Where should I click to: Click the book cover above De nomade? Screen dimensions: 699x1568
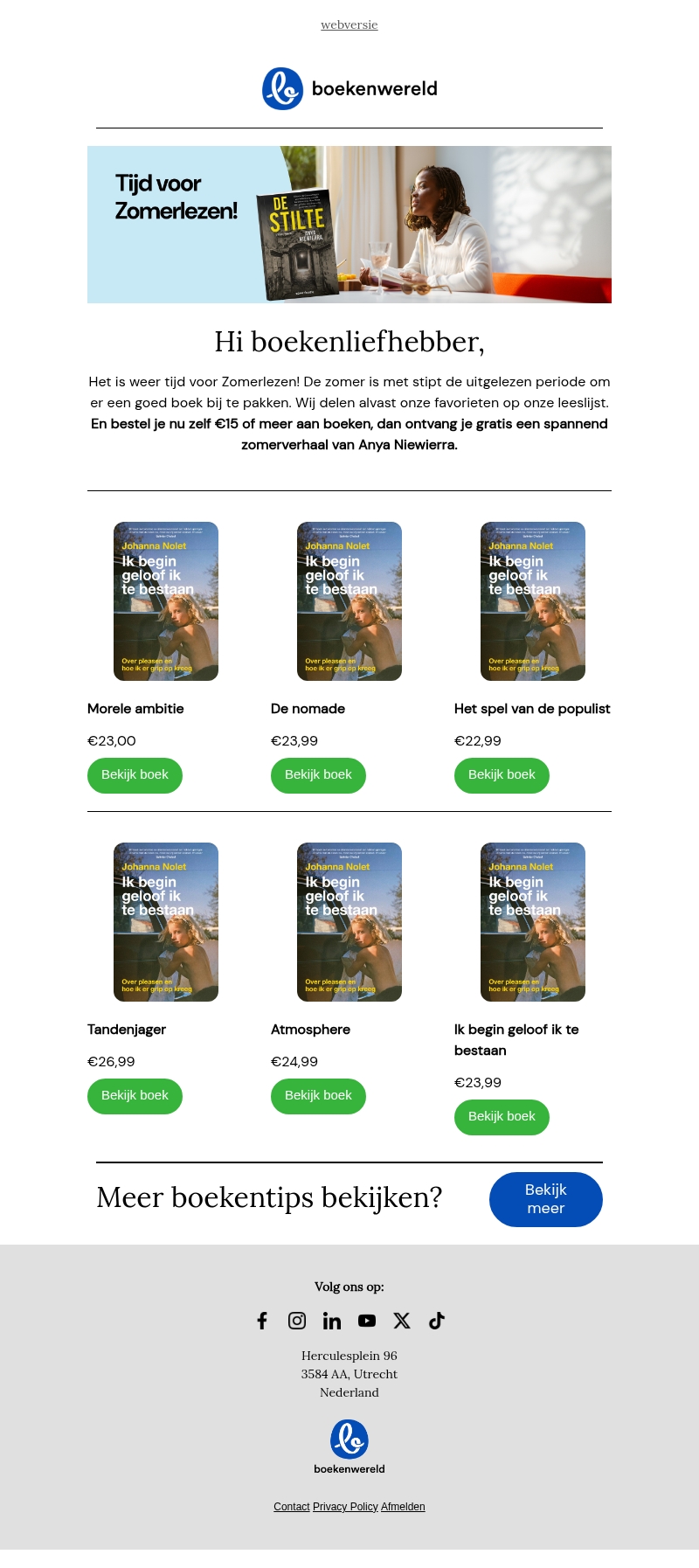(x=349, y=601)
